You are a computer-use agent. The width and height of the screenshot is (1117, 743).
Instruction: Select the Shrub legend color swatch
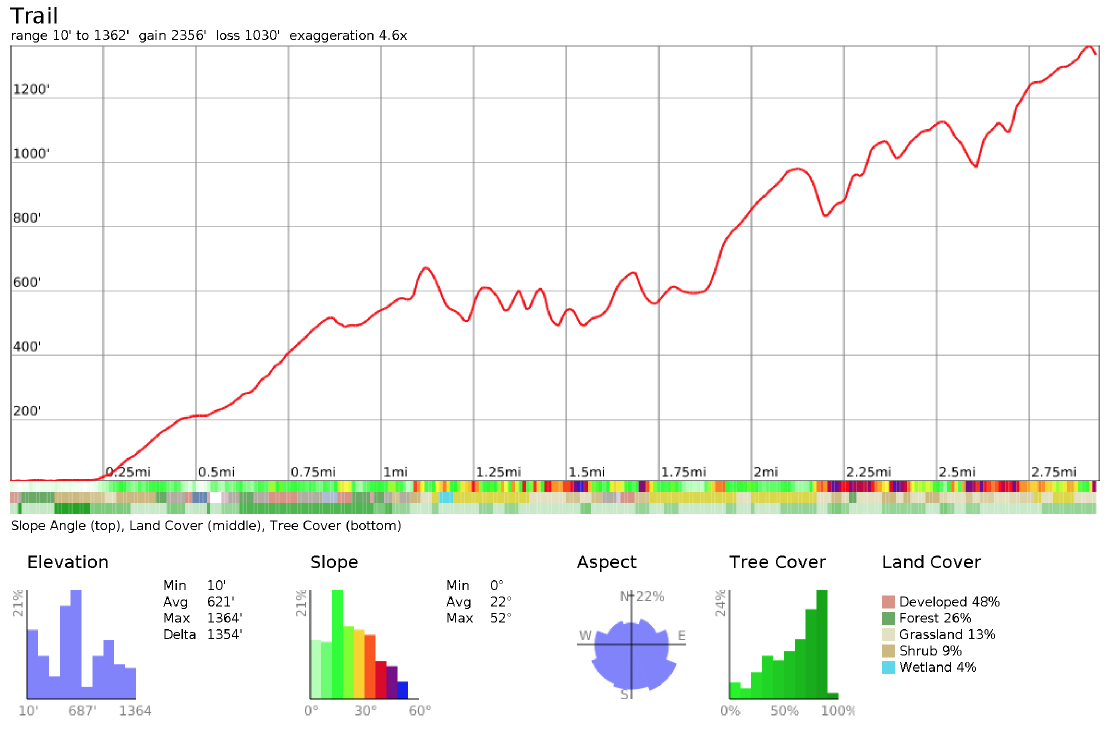pyautogui.click(x=889, y=651)
